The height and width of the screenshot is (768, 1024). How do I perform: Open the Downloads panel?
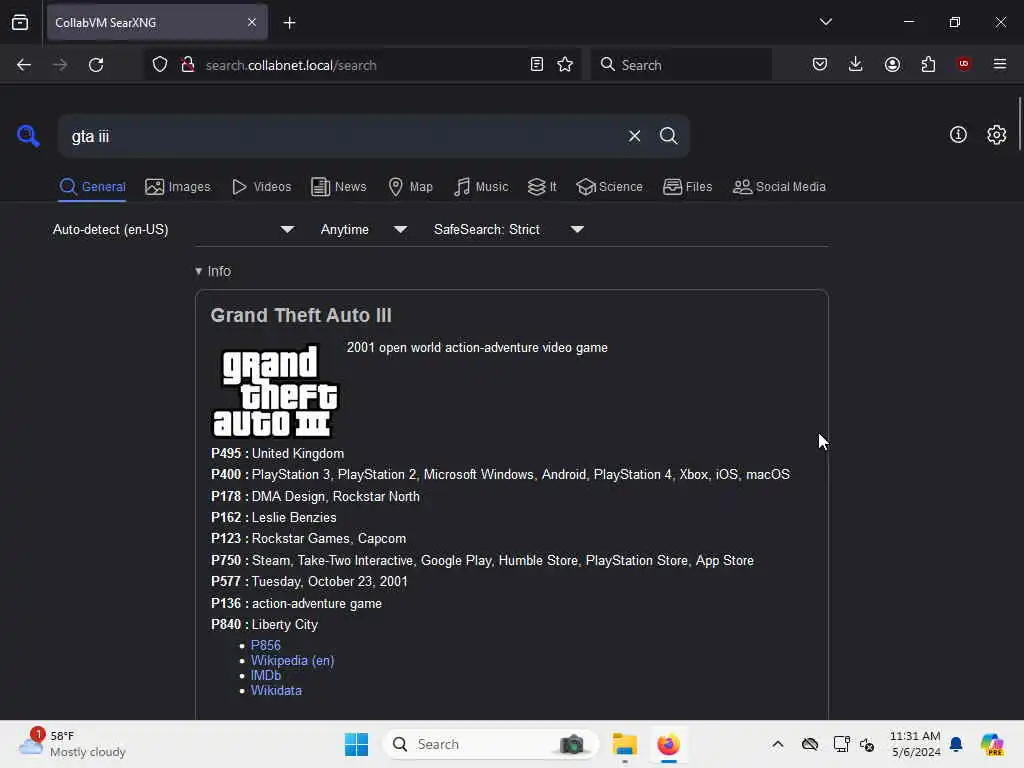[856, 64]
